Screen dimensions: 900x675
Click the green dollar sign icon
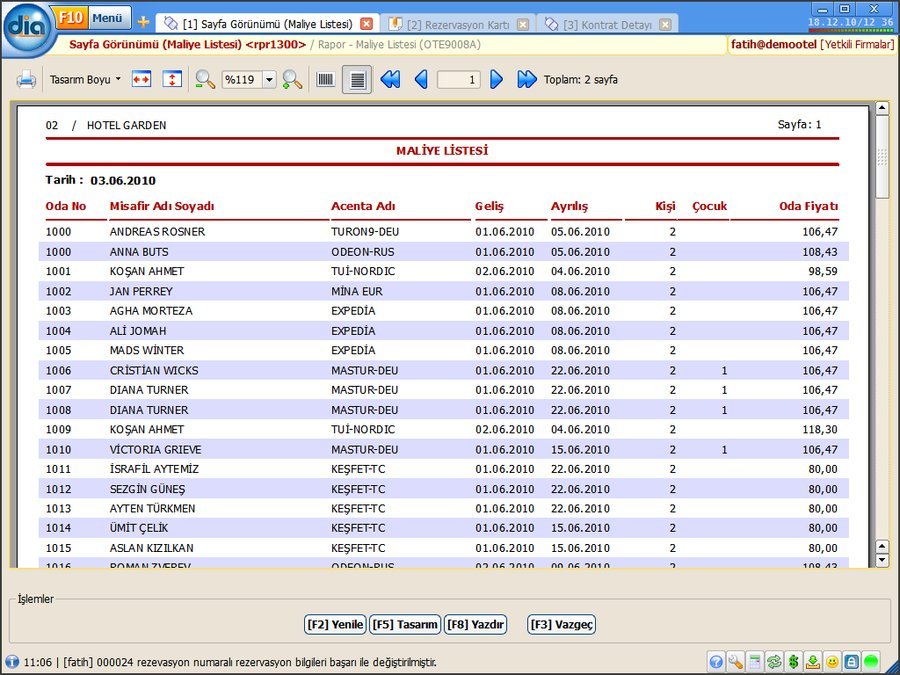click(793, 662)
